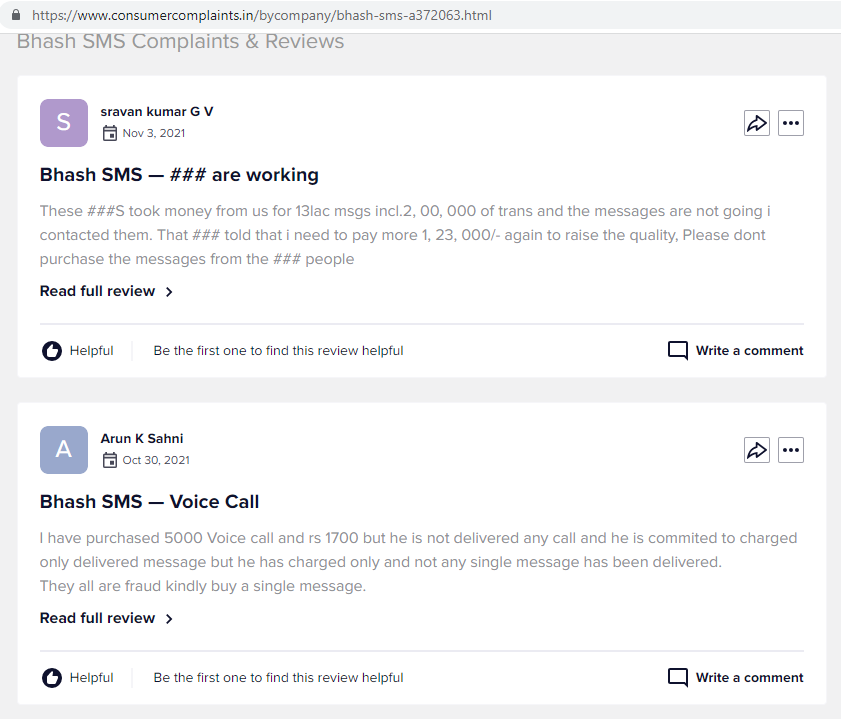Expand chevron next to sravan's Read full review
Image resolution: width=845 pixels, height=719 pixels.
169,292
